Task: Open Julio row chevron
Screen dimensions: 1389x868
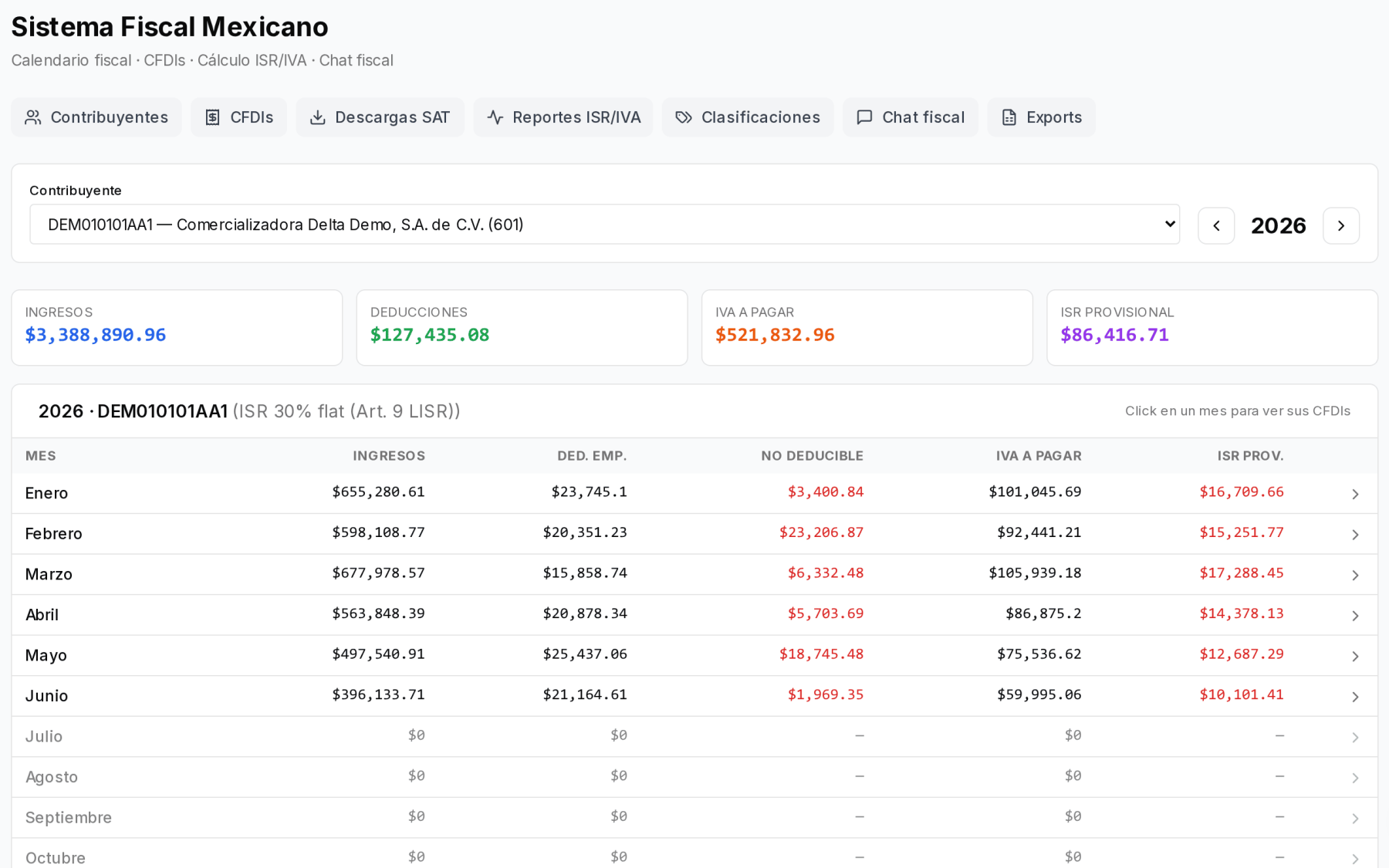Action: point(1355,738)
